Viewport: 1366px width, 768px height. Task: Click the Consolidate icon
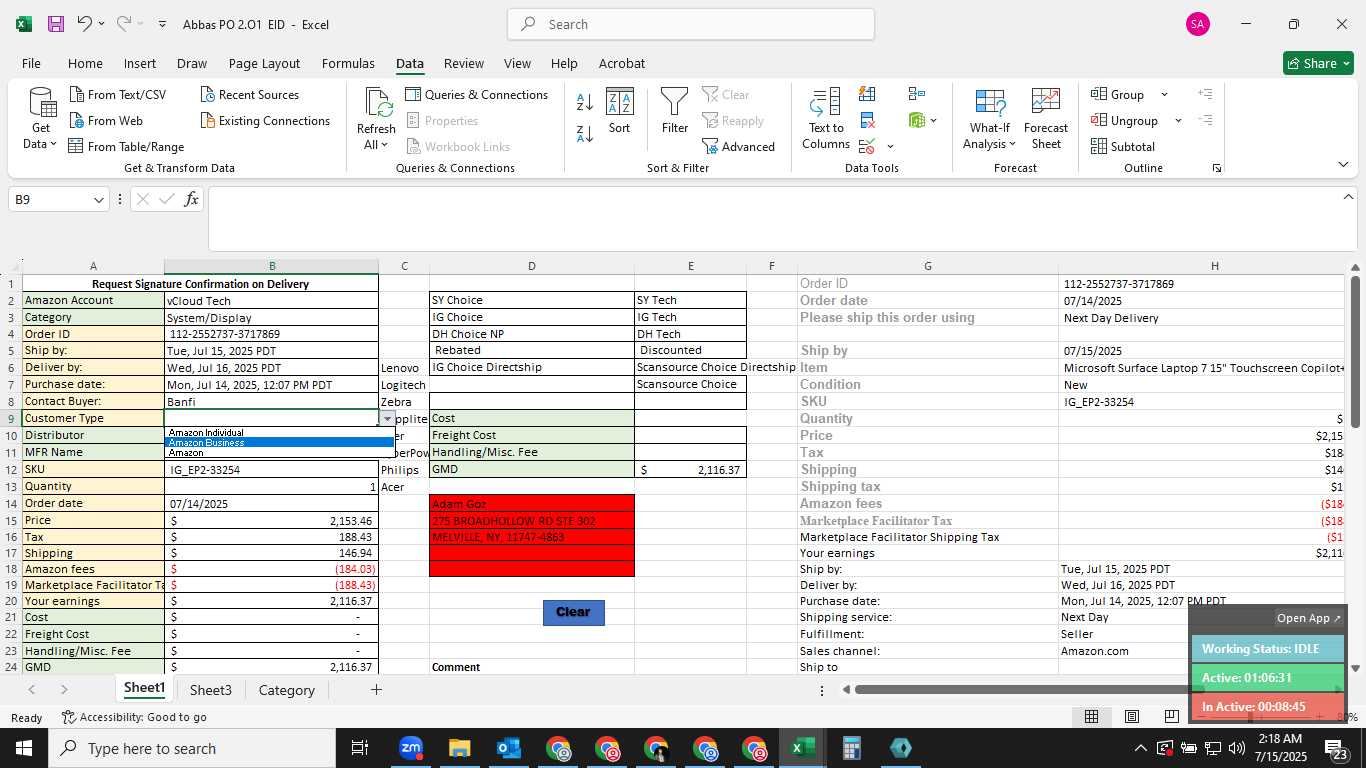(x=917, y=94)
